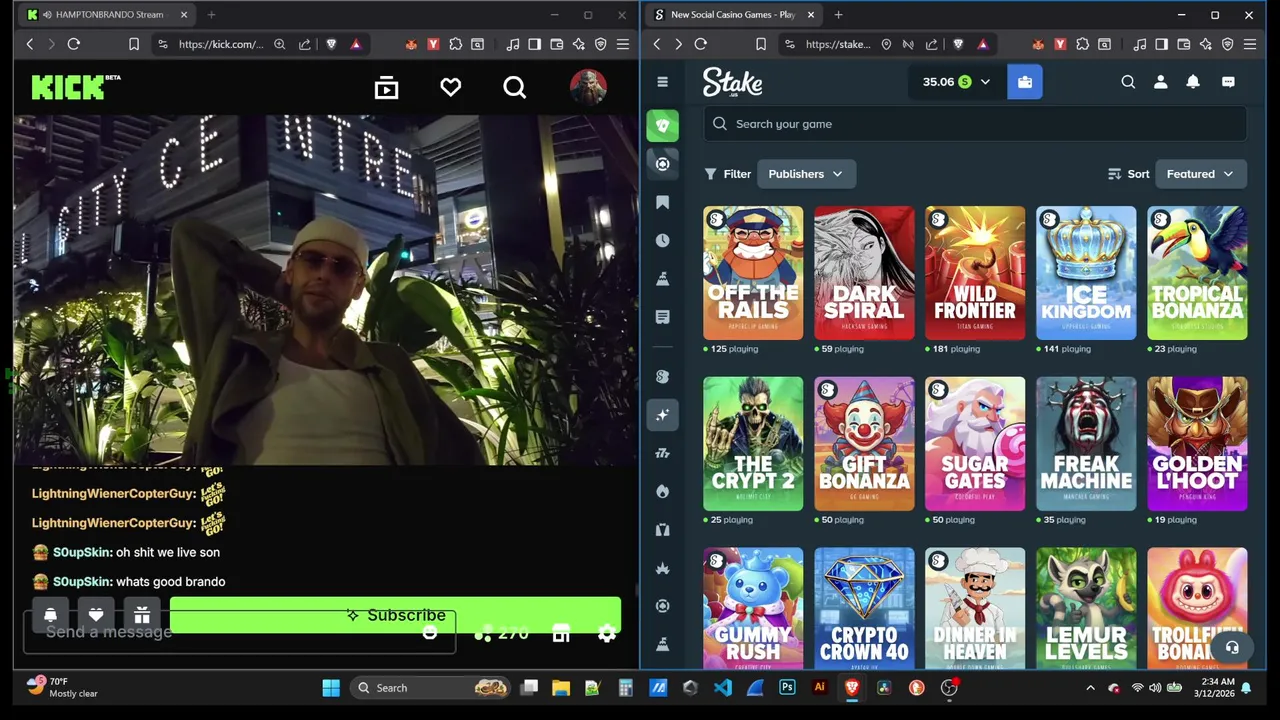Click the Send a message chat field
The height and width of the screenshot is (720, 1280).
coord(239,632)
